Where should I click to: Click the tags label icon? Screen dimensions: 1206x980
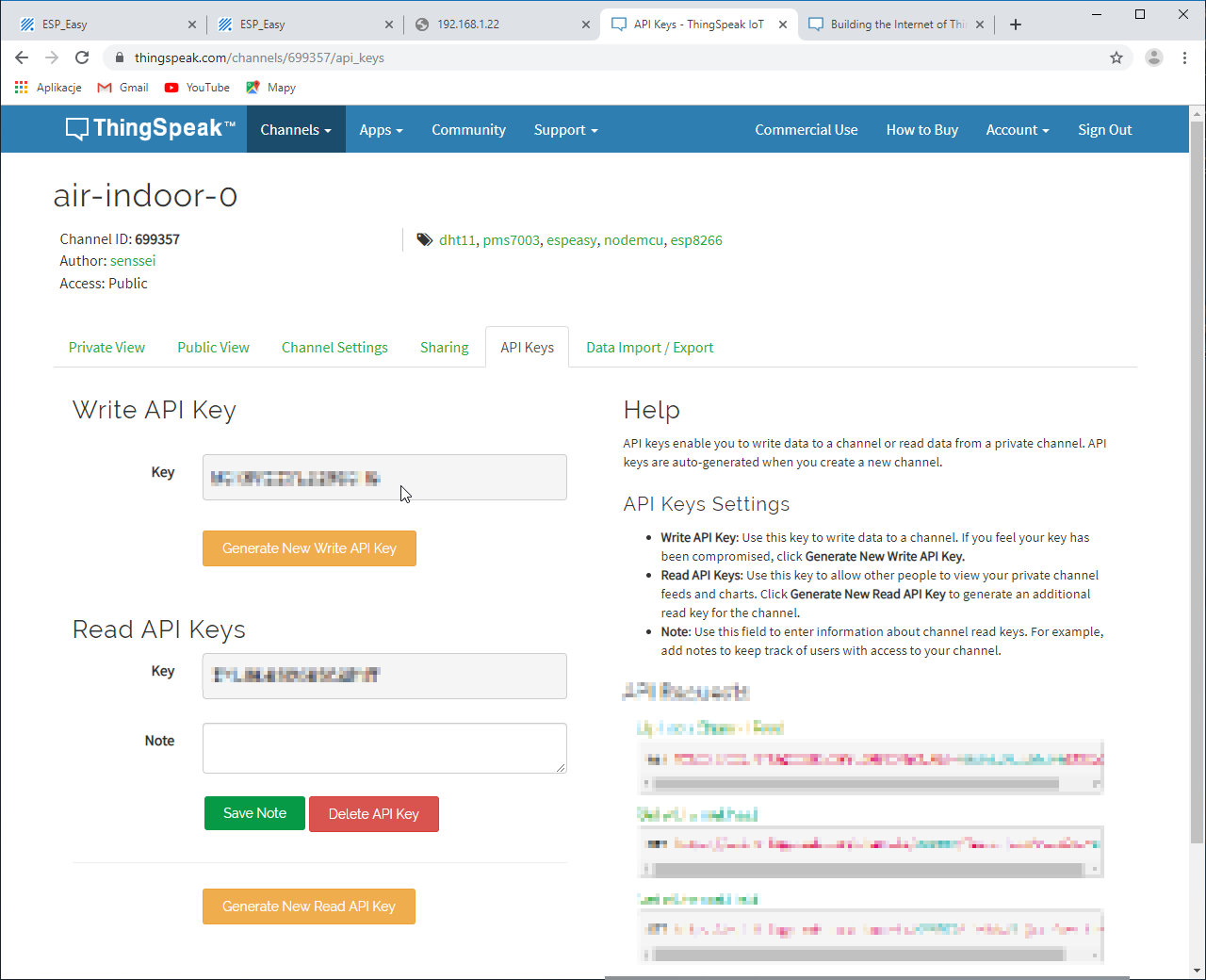pos(424,239)
